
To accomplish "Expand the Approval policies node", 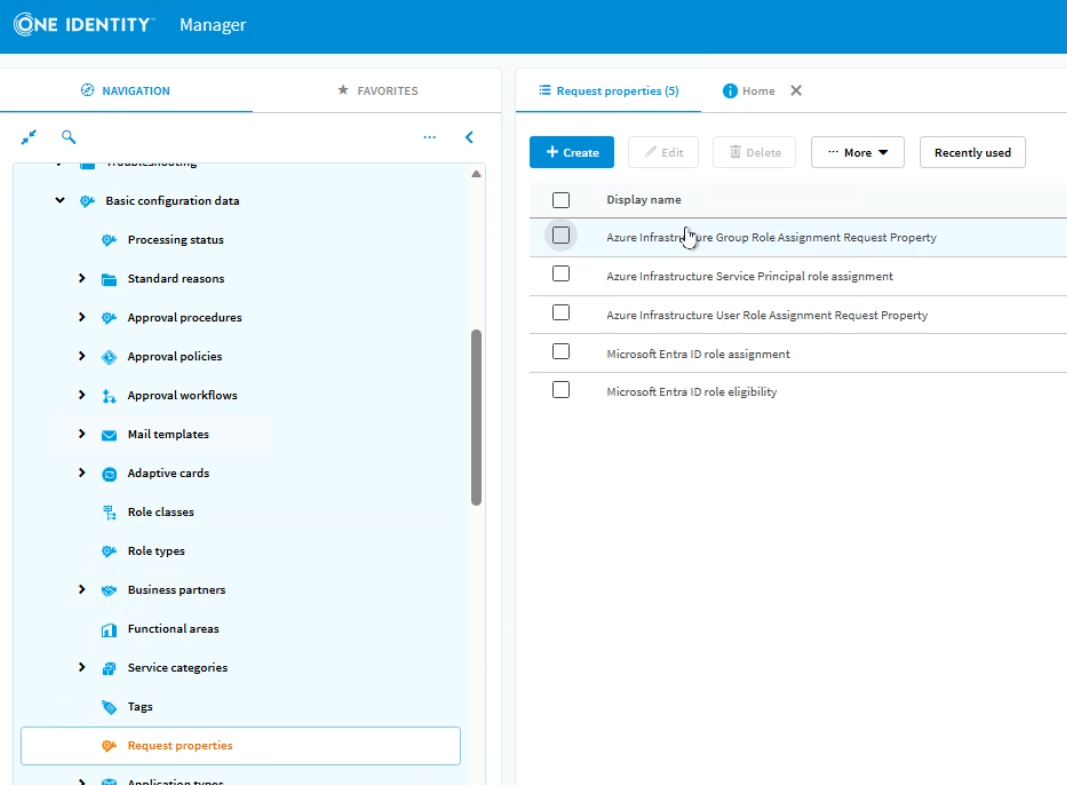I will 82,356.
